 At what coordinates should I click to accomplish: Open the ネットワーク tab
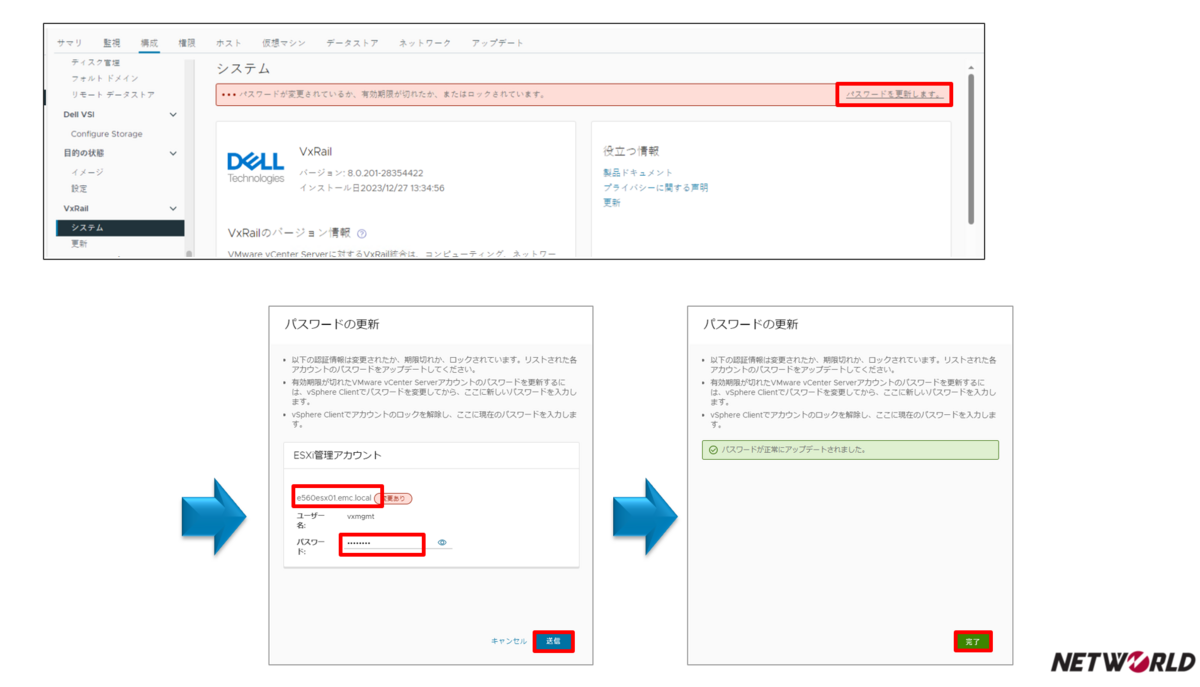(424, 43)
